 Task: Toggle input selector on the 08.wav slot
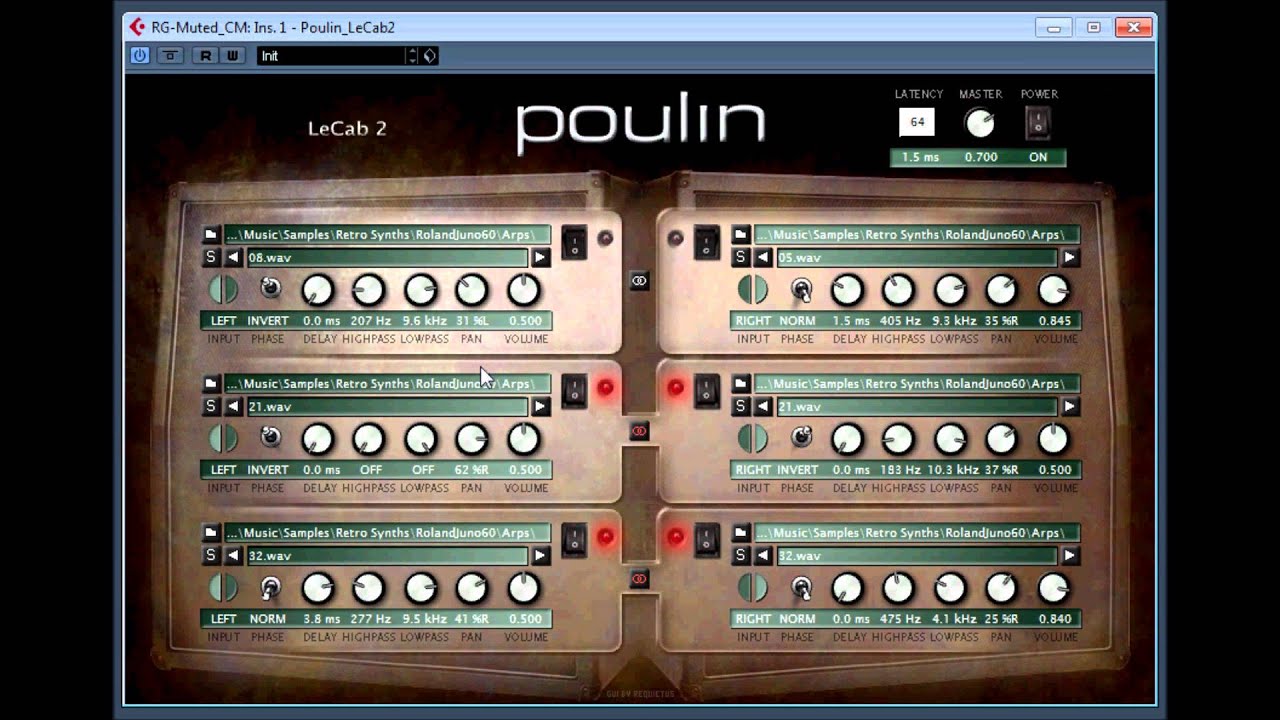(223, 290)
